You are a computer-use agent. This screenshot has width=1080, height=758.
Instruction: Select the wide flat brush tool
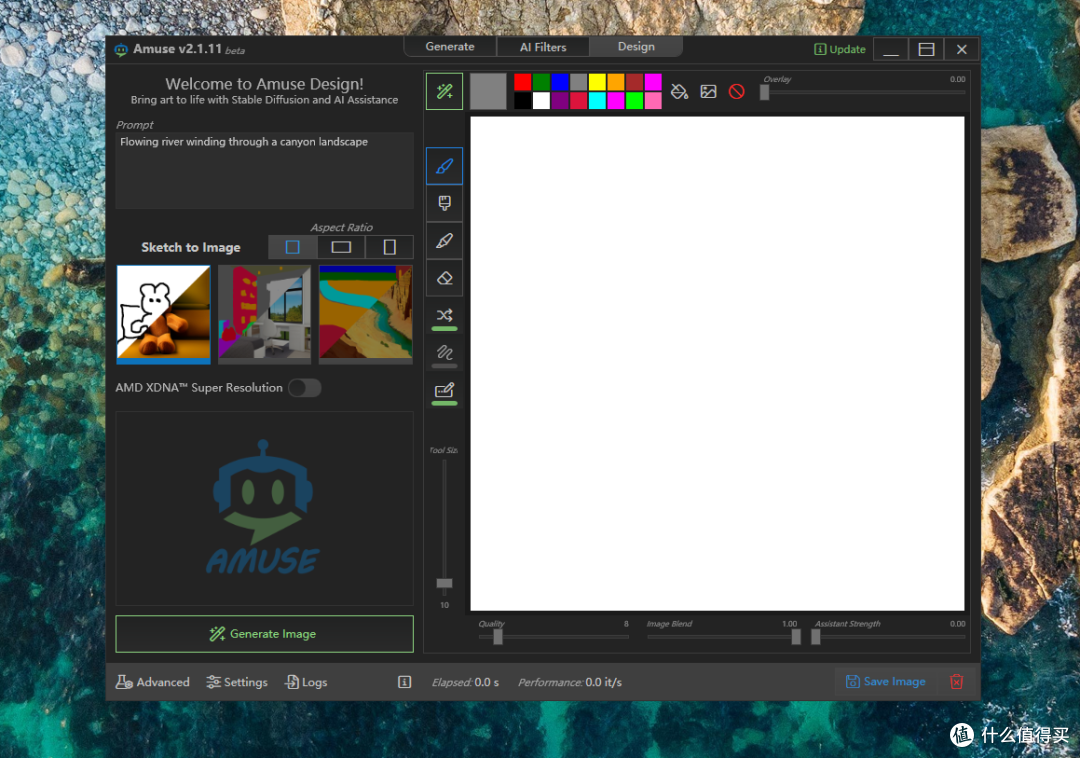pyautogui.click(x=445, y=203)
